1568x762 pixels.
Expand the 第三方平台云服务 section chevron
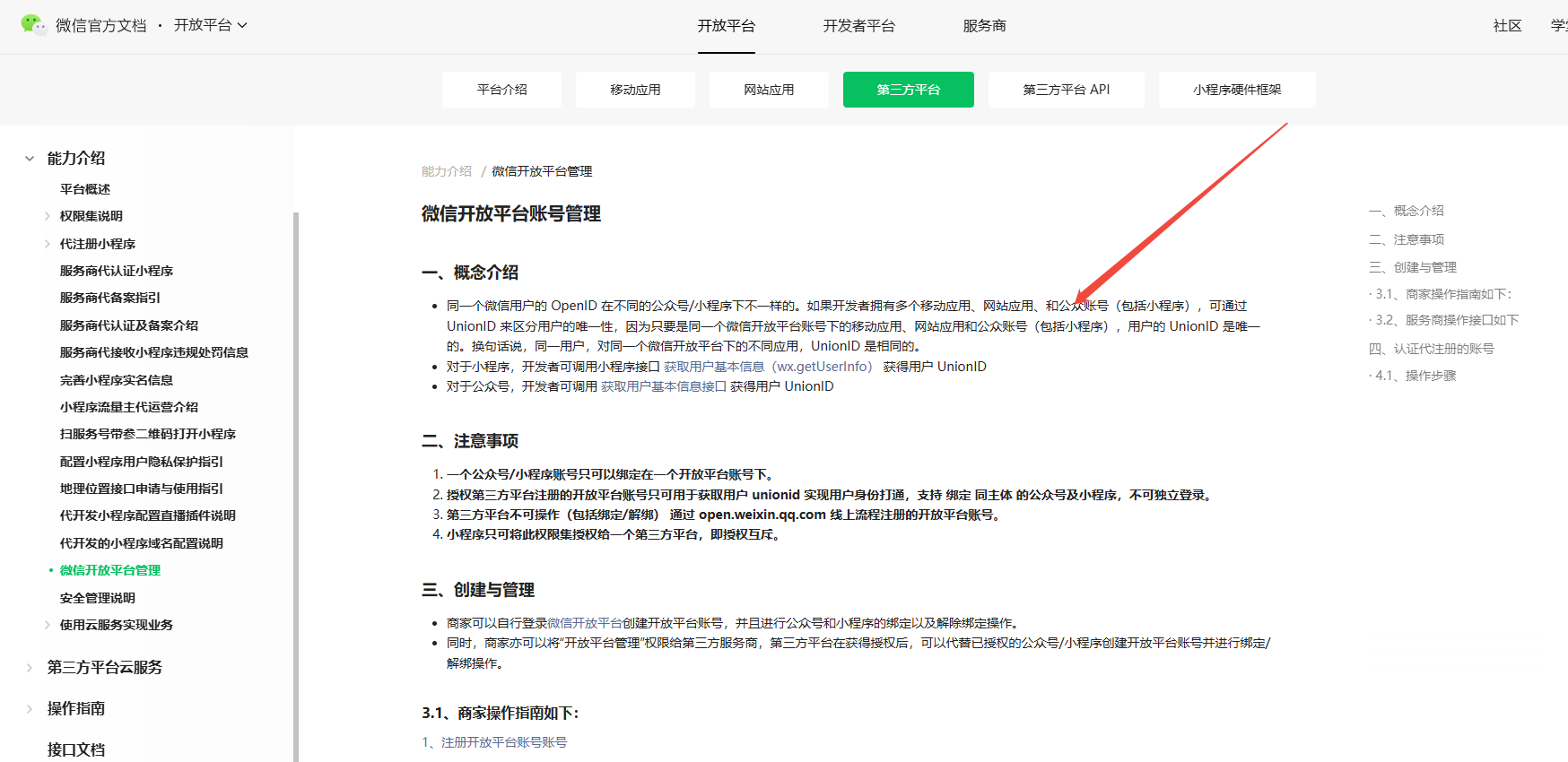pyautogui.click(x=30, y=667)
